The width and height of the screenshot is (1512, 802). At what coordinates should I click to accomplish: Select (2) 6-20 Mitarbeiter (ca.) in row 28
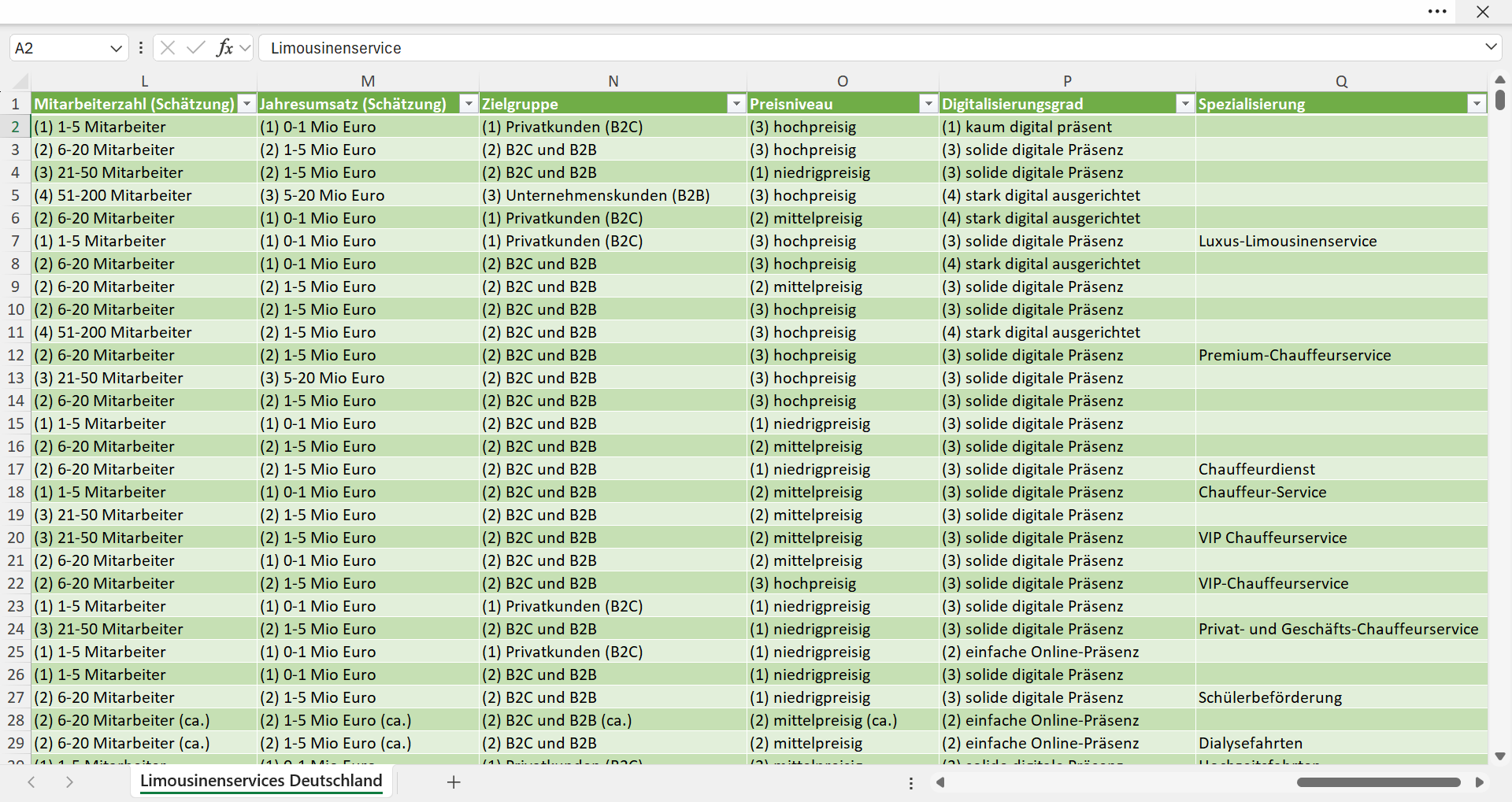pyautogui.click(x=144, y=720)
